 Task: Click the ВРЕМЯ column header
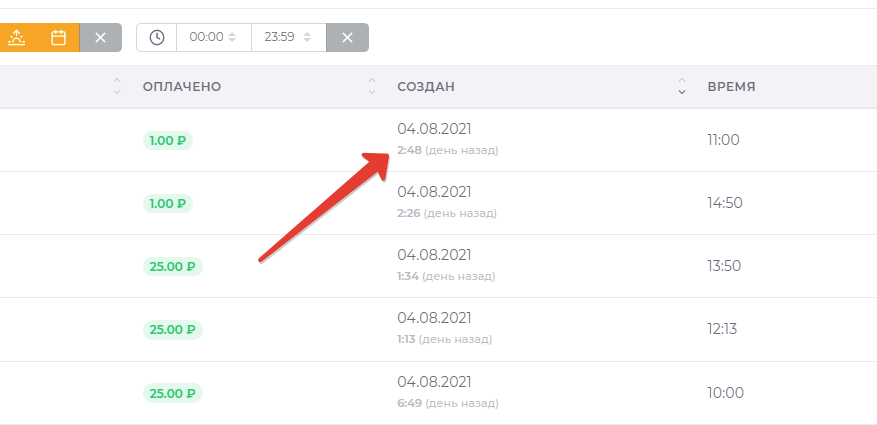[x=731, y=87]
